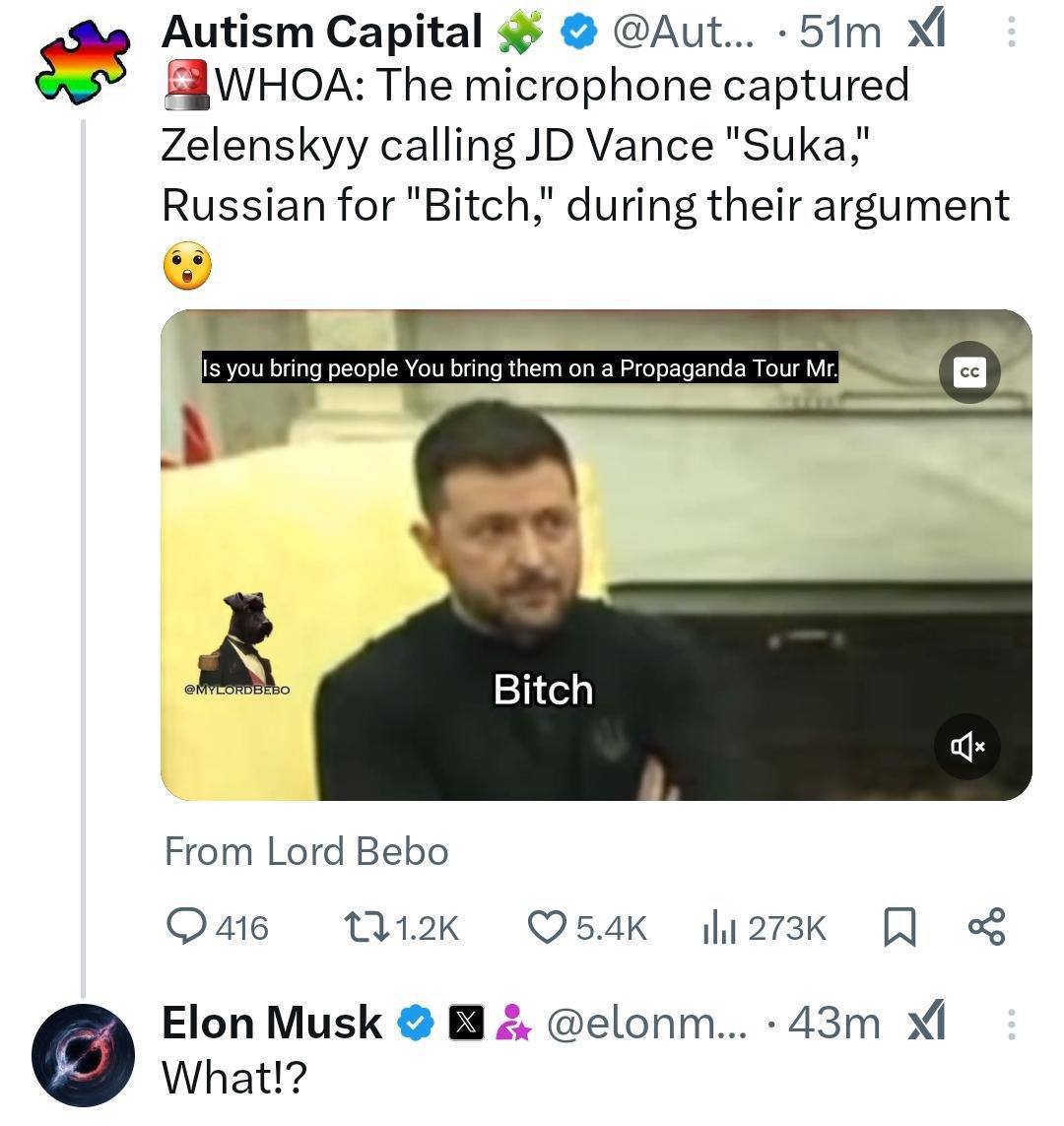Viewport: 1064px width, 1126px height.
Task: Share the tweet via share icon
Action: (x=986, y=927)
